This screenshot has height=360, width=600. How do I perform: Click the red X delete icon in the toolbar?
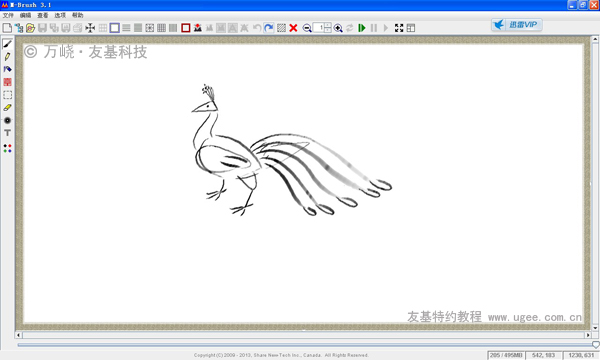click(293, 28)
